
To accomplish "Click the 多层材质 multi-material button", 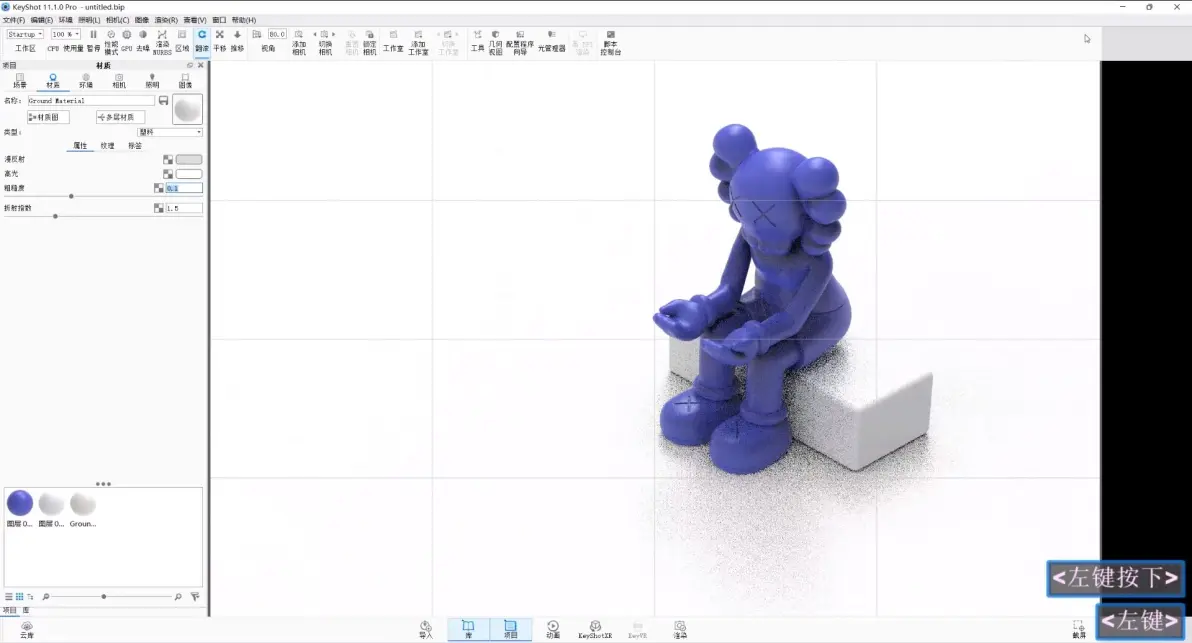I will coord(120,117).
